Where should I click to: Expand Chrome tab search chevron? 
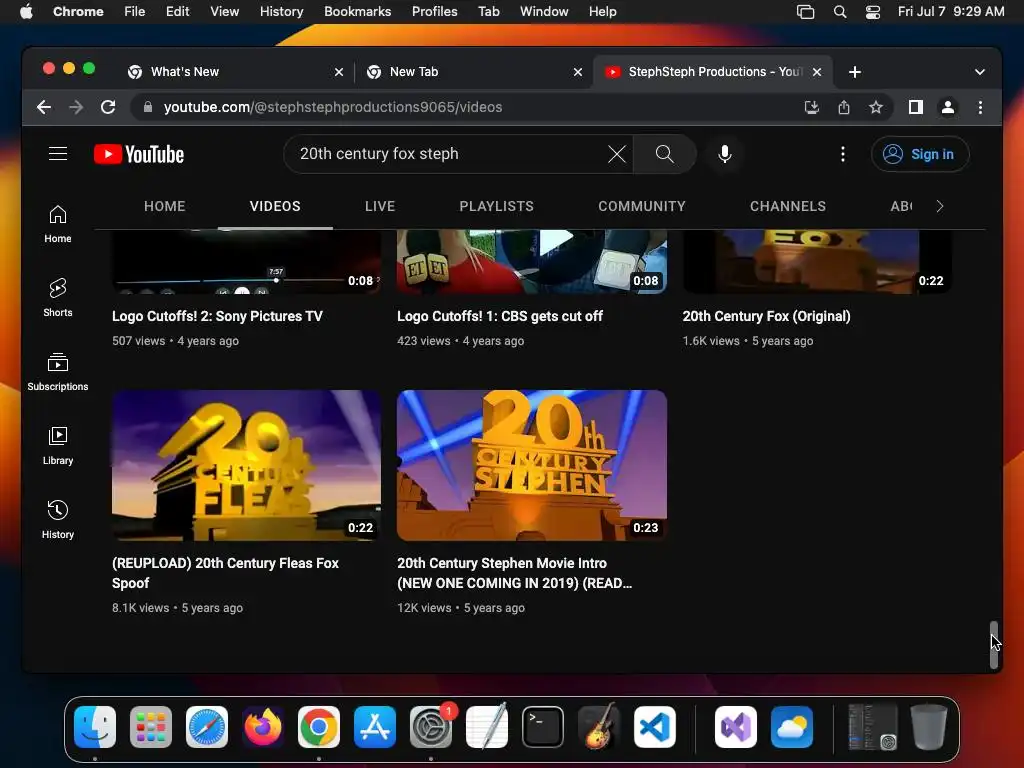[x=980, y=72]
